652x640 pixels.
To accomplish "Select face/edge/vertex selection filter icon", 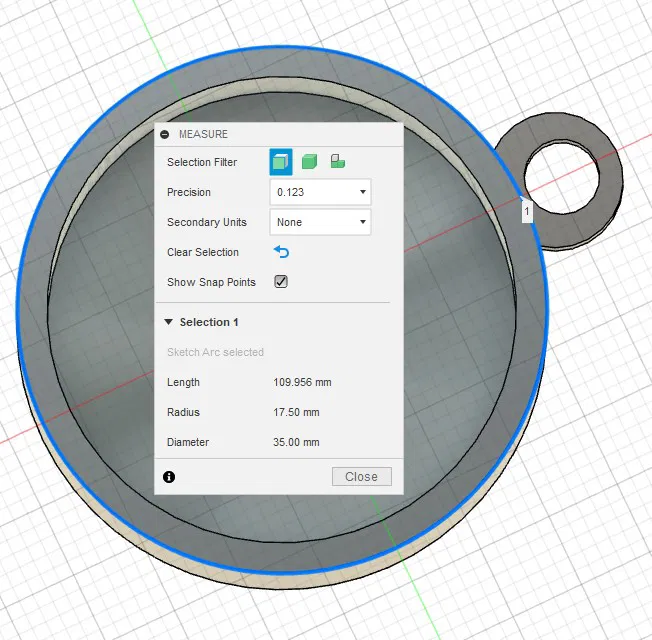I will (x=281, y=162).
